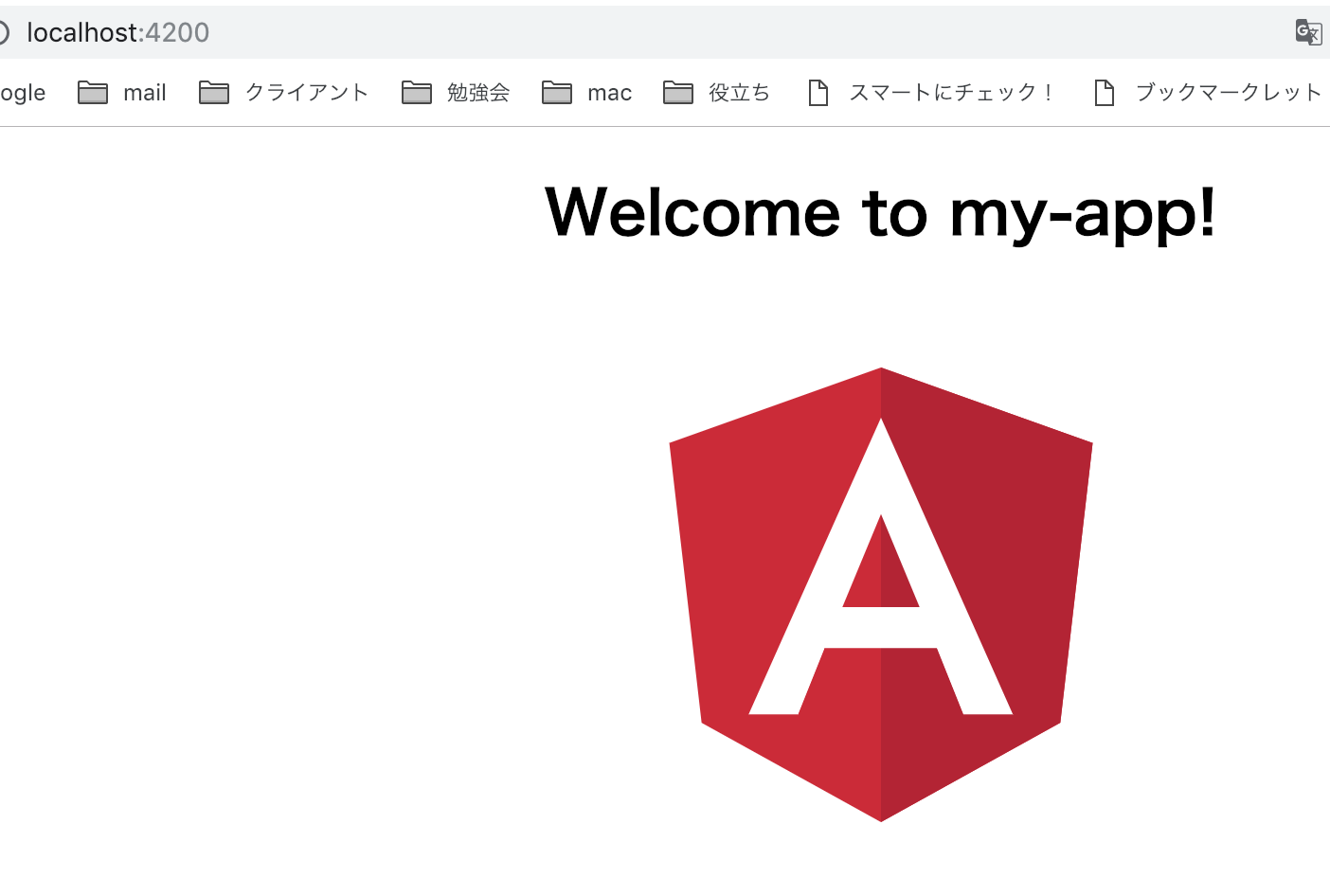Click the localhost:4200 address bar
This screenshot has height=896, width=1330.
pyautogui.click(x=663, y=32)
